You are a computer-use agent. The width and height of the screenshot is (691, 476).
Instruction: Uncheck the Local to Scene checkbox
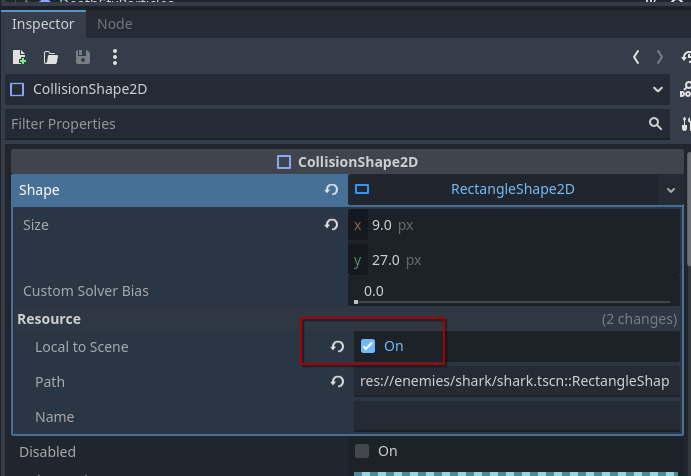368,346
